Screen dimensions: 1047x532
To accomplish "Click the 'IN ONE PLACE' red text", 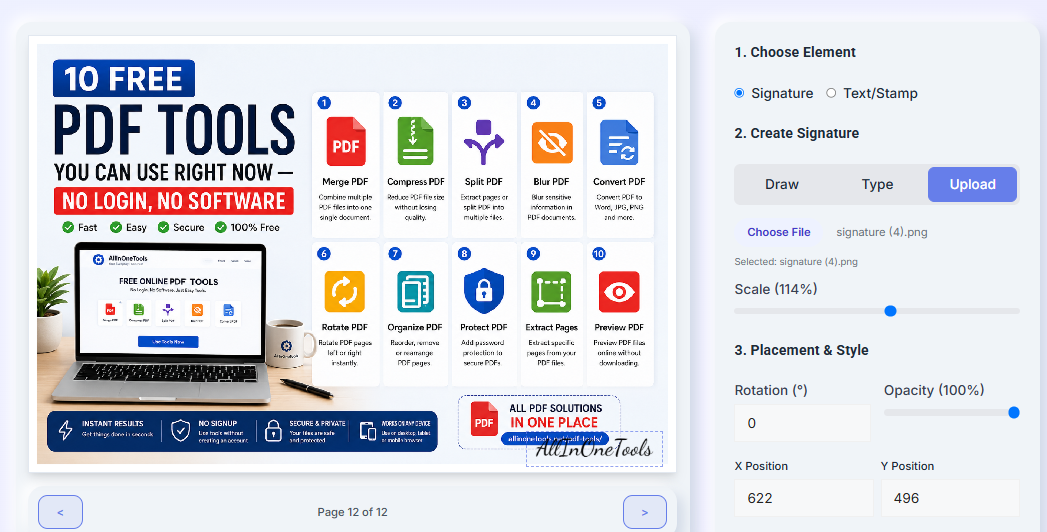I will pyautogui.click(x=554, y=423).
